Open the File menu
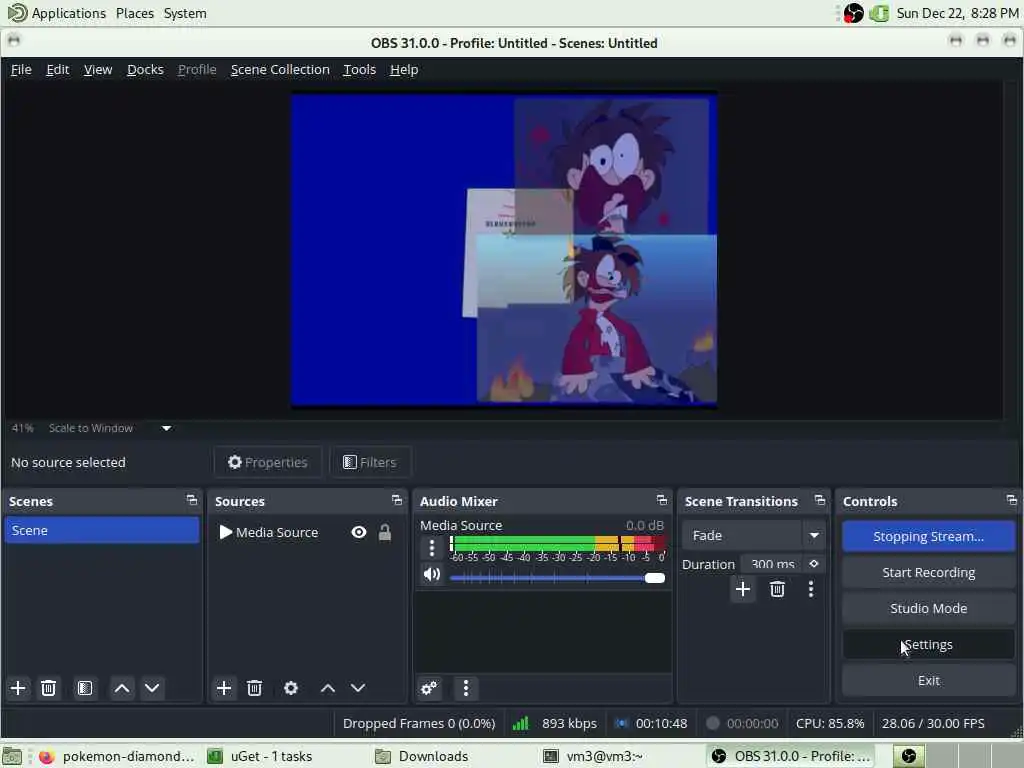 21,69
